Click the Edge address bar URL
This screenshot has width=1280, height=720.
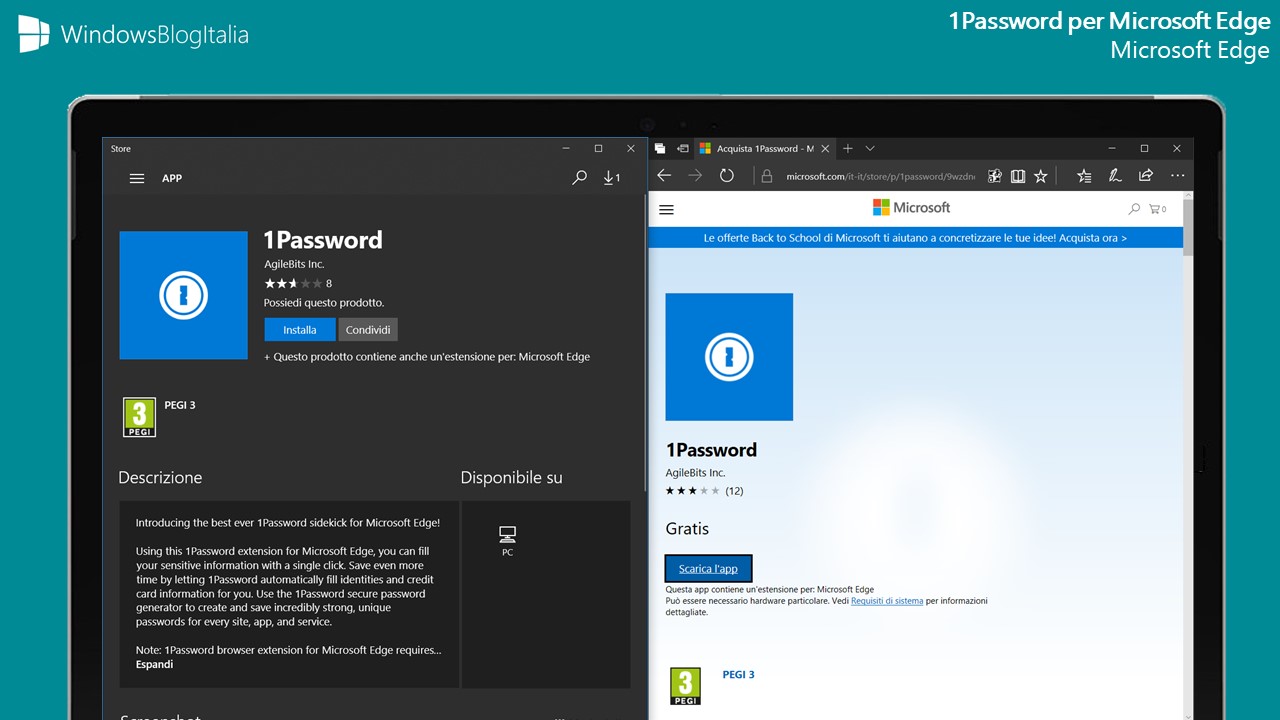(x=880, y=176)
